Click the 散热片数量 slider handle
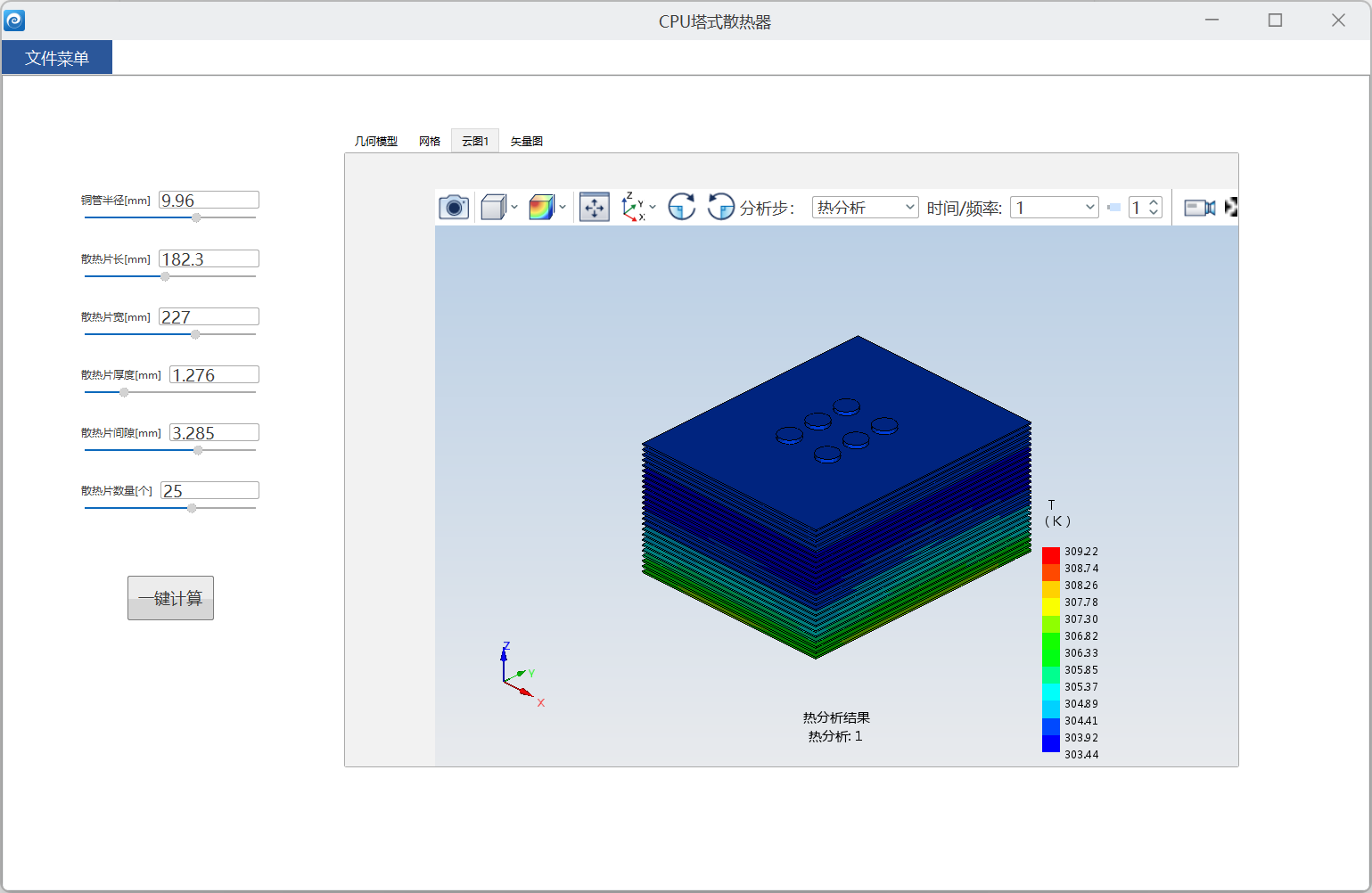 point(192,508)
